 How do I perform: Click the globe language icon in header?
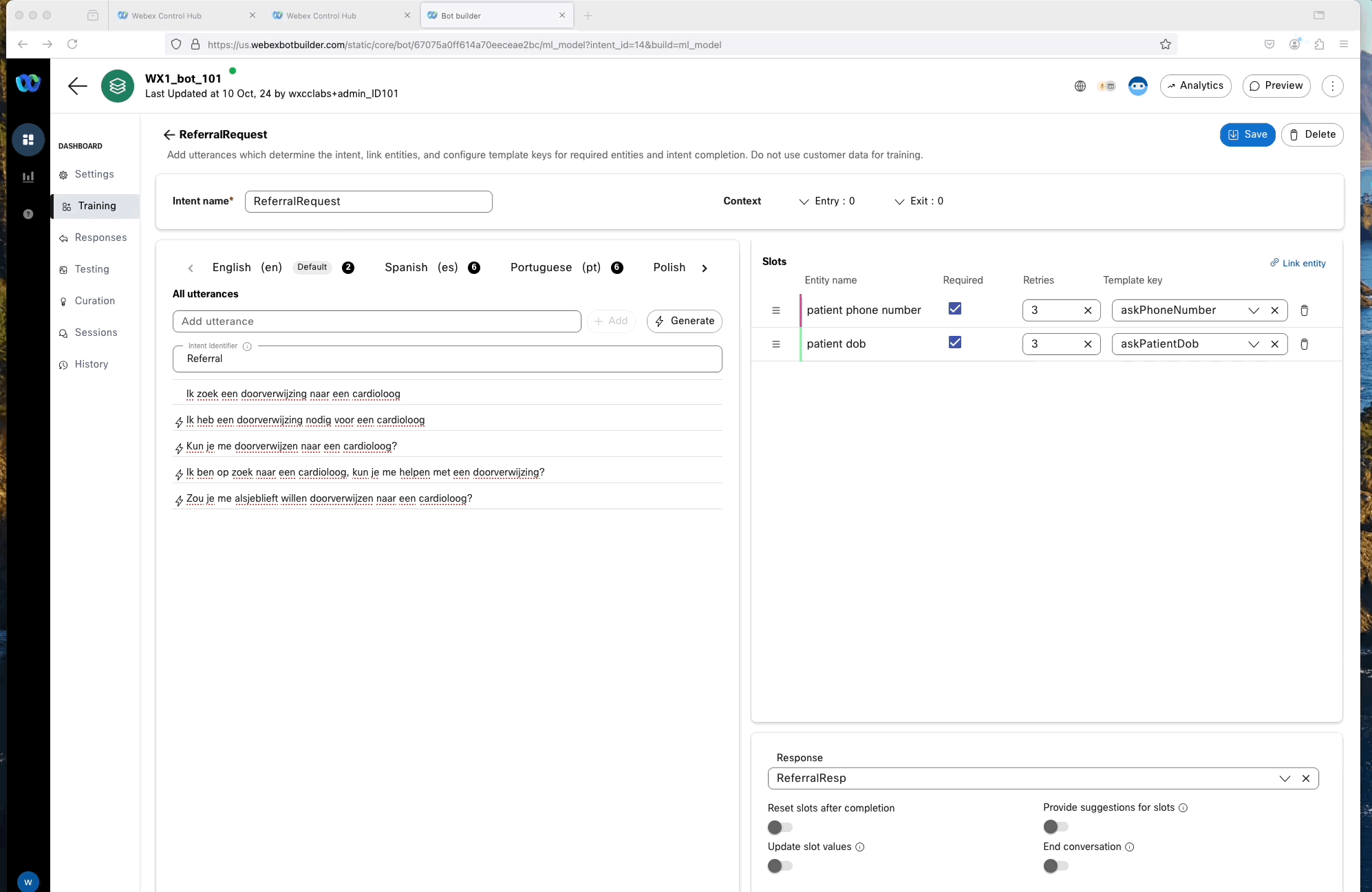(1080, 86)
